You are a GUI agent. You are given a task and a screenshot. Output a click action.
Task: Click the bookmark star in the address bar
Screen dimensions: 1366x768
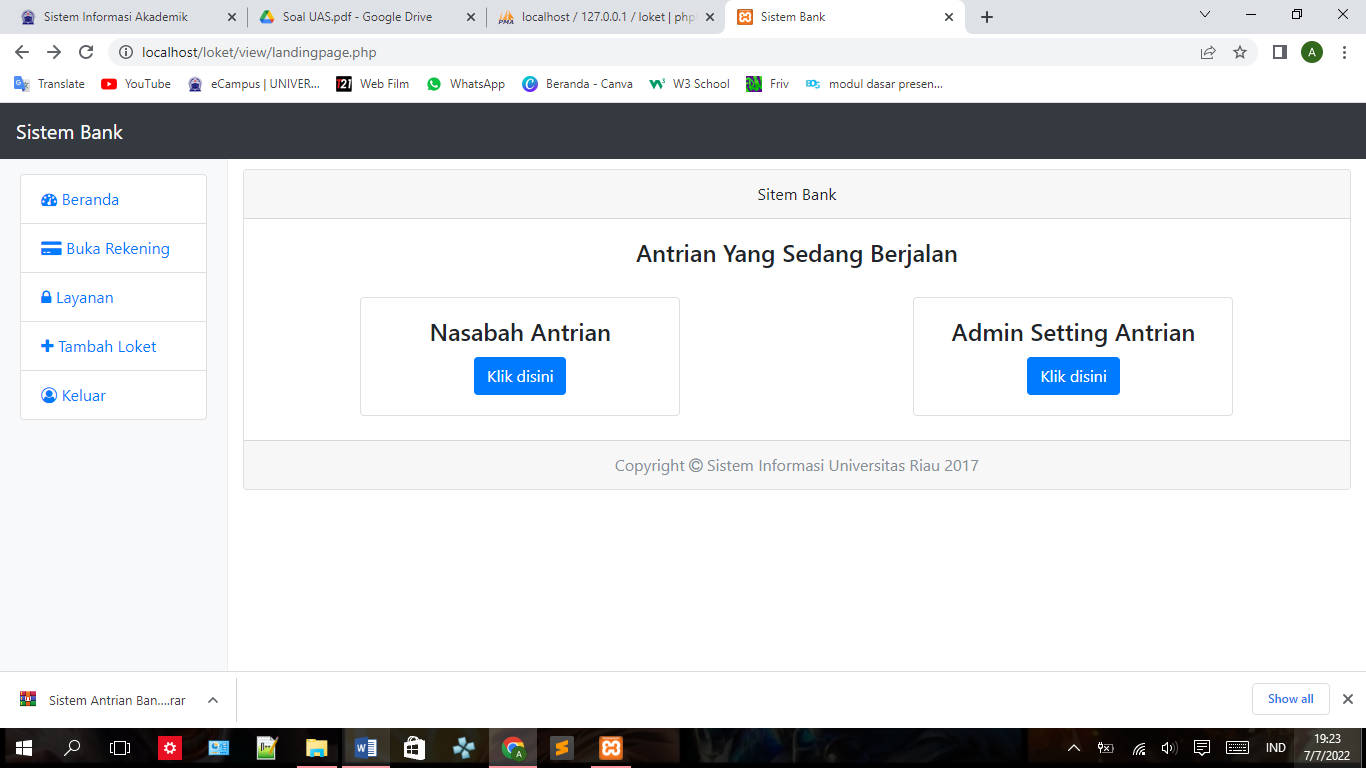(x=1240, y=52)
